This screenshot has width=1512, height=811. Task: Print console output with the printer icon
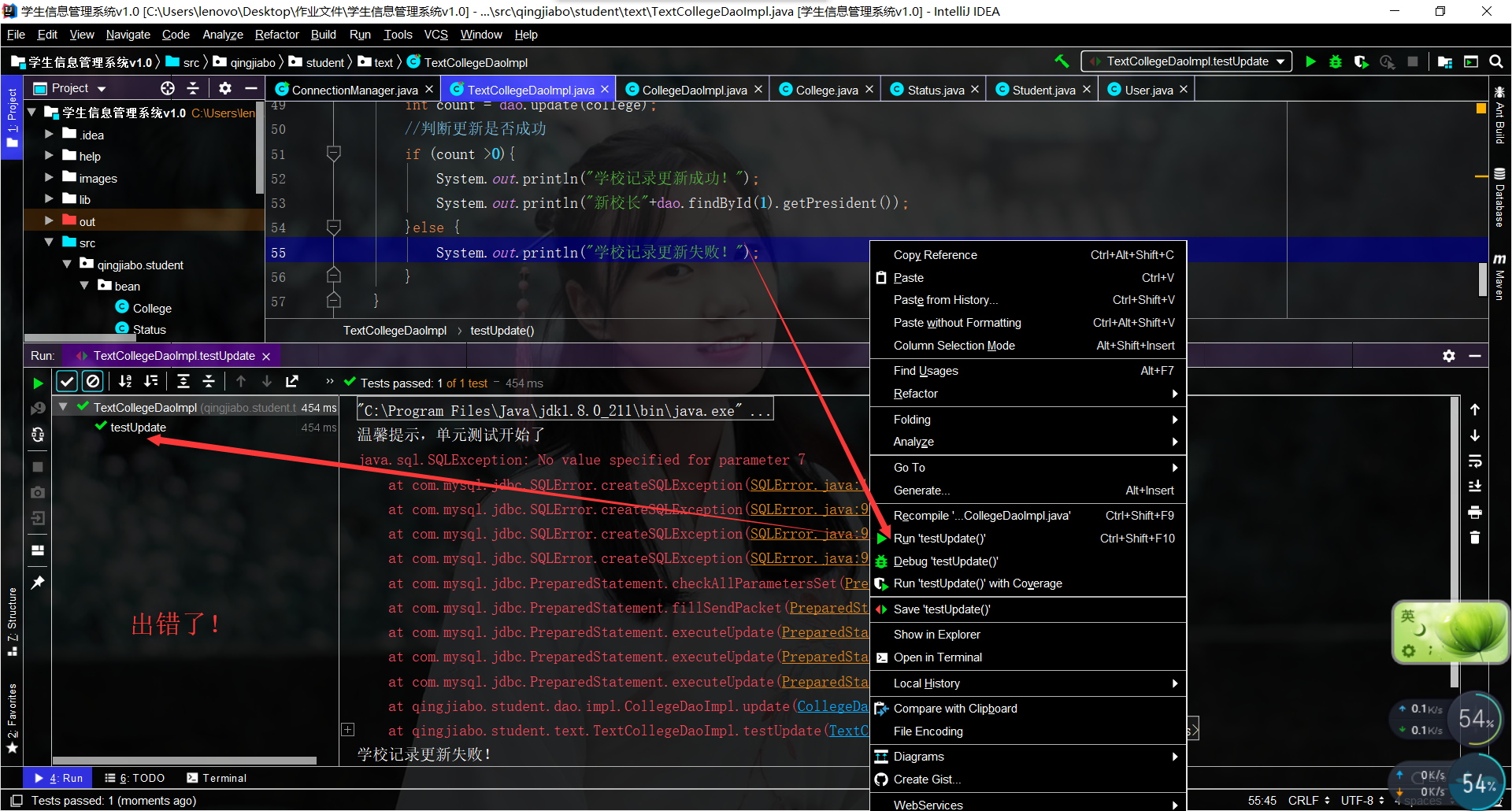pyautogui.click(x=1475, y=513)
